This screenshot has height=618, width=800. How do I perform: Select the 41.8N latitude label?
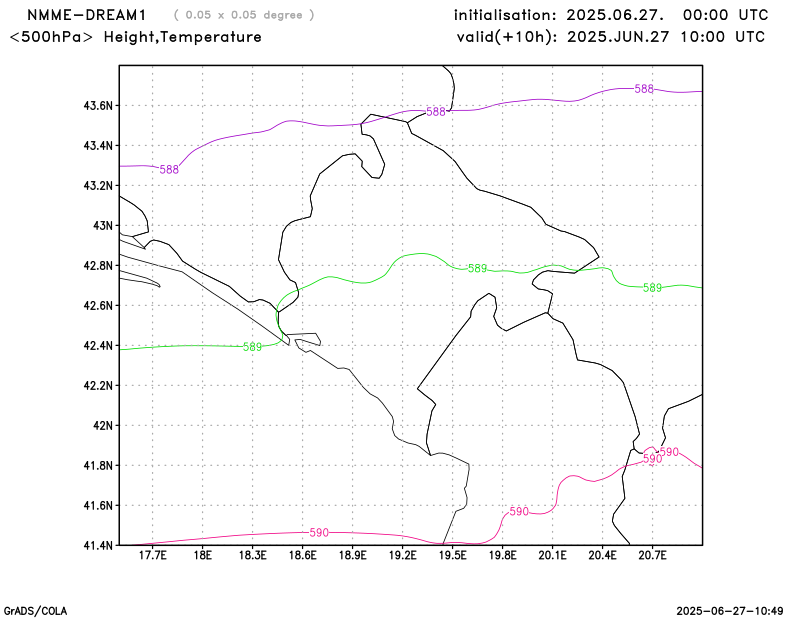coord(98,466)
